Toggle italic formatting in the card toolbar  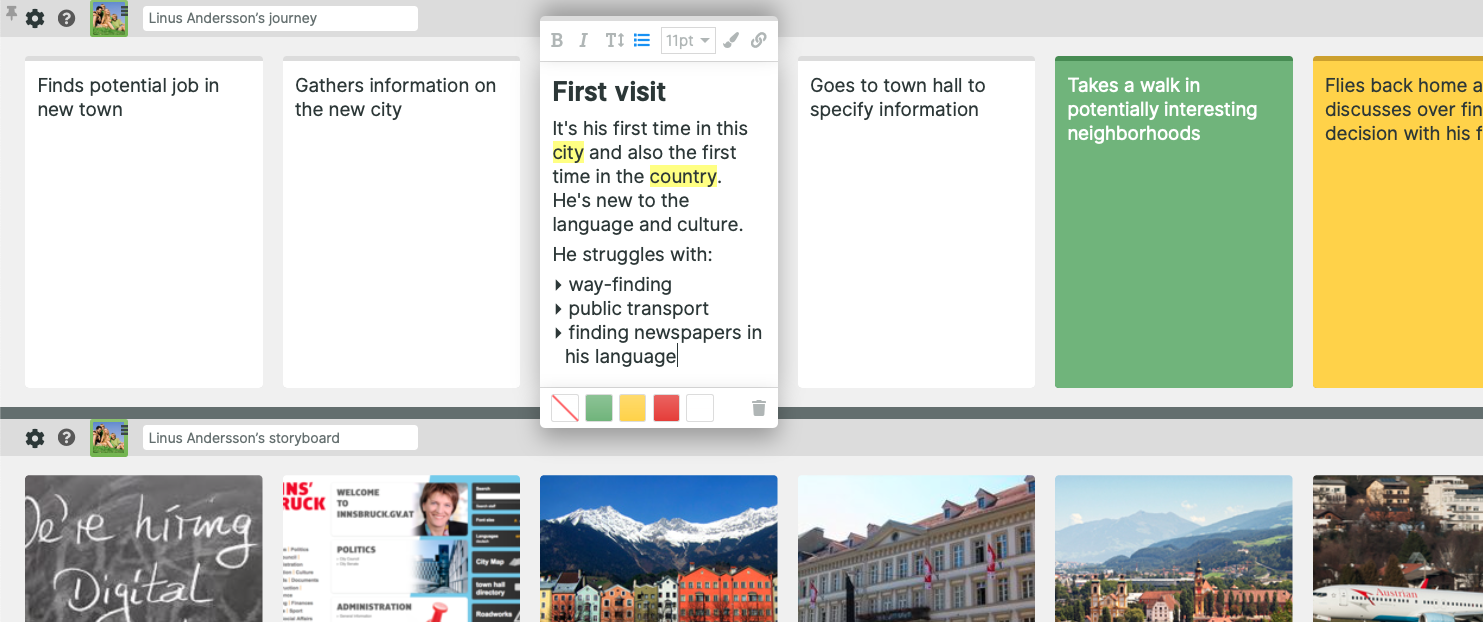click(584, 40)
